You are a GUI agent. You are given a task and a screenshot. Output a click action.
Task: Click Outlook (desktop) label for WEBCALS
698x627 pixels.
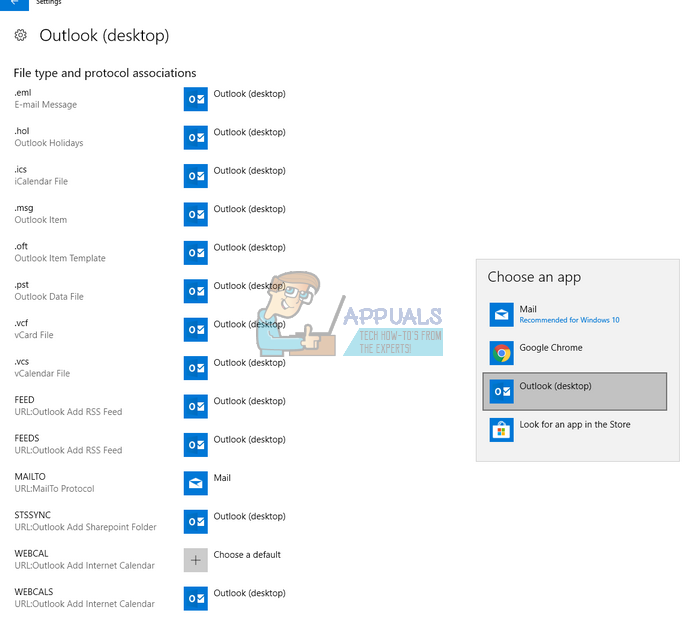pos(249,593)
